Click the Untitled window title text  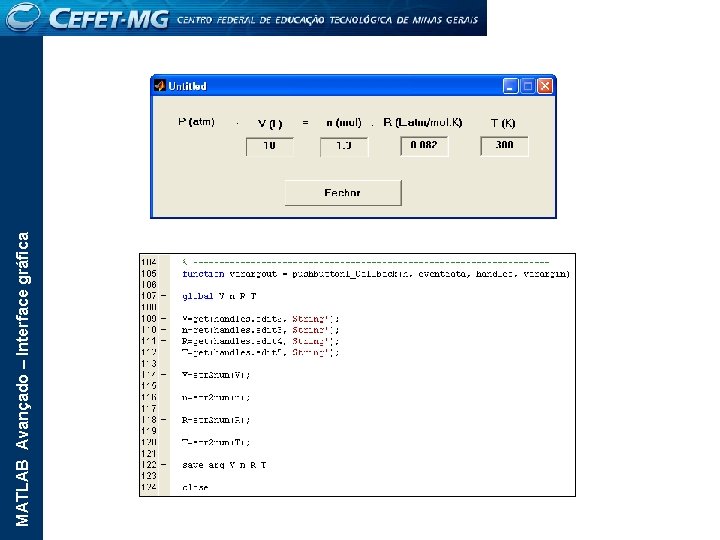tap(187, 86)
